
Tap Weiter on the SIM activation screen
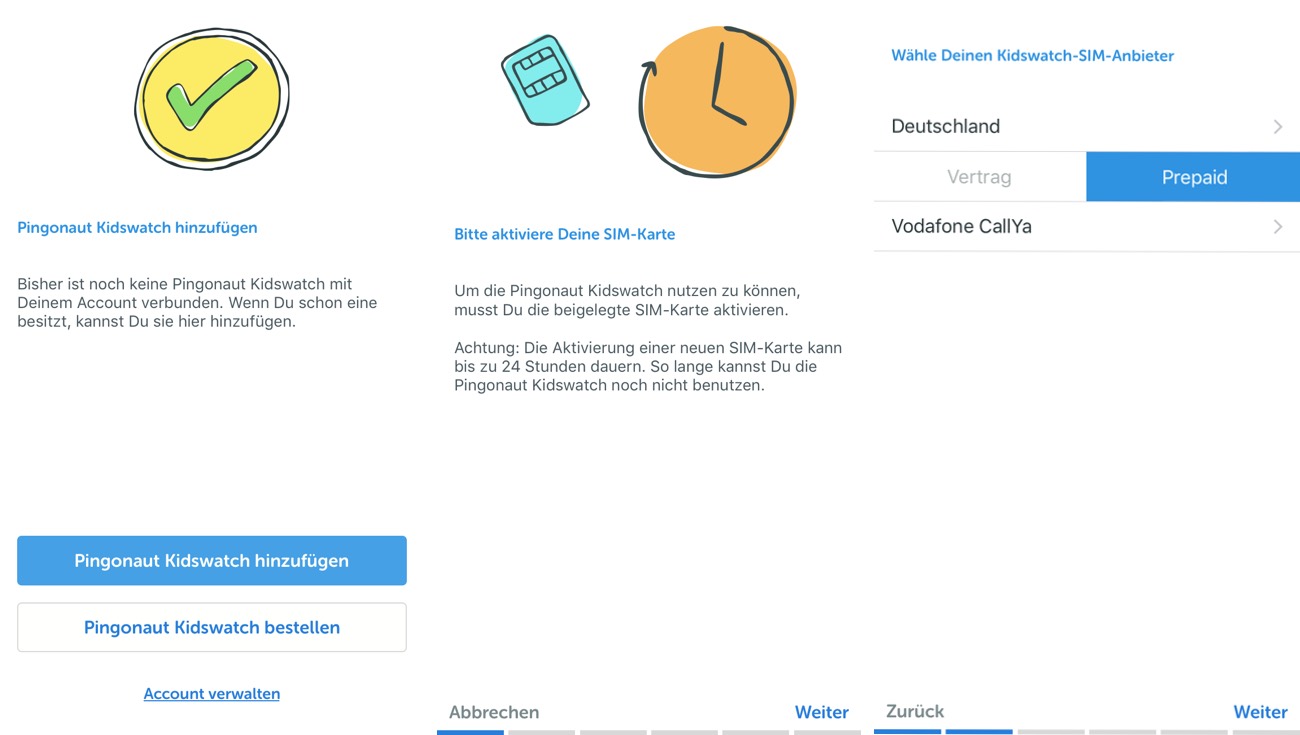click(822, 712)
